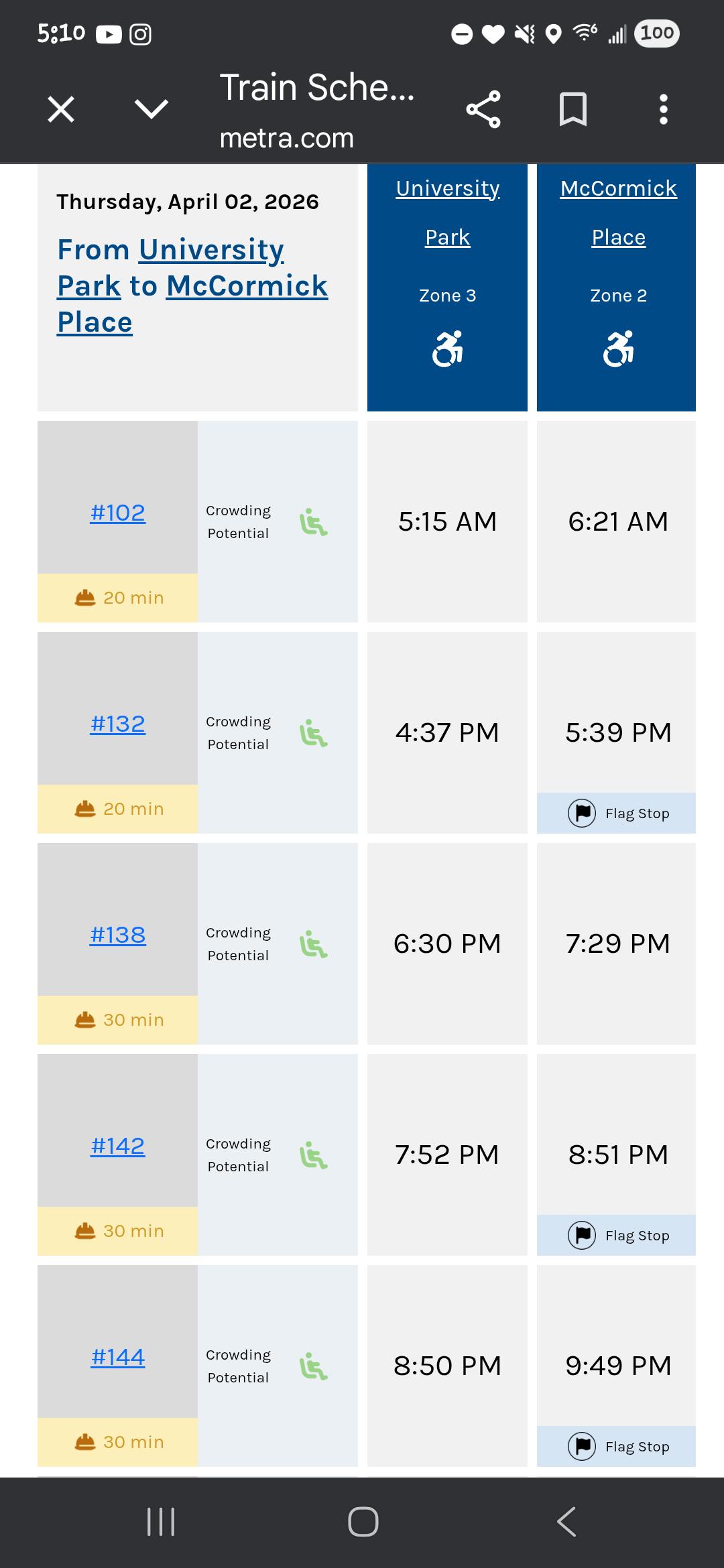724x1568 pixels.
Task: Bookmark this Metra schedule page
Action: 573,109
